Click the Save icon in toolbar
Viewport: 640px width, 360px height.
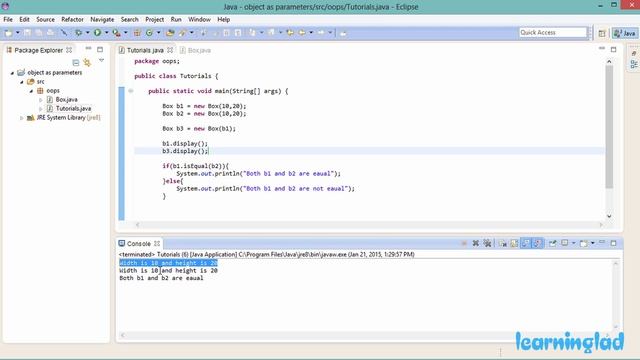click(27, 33)
